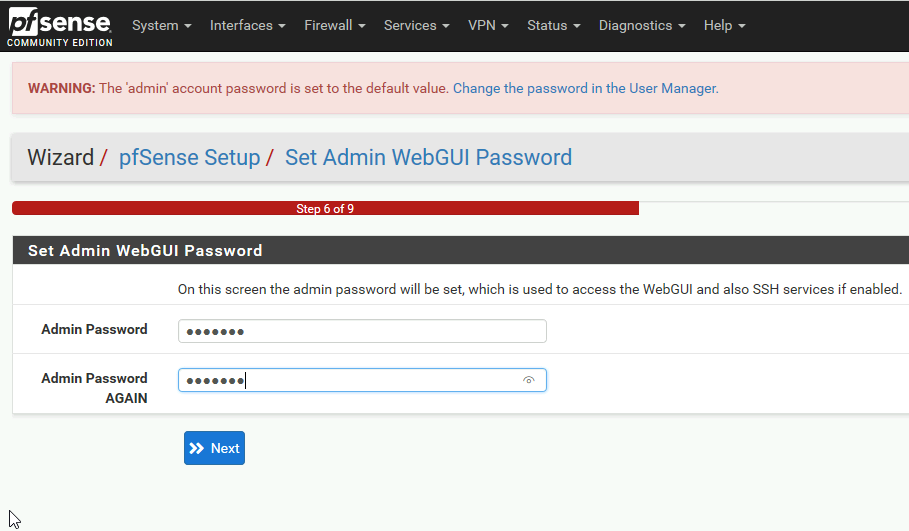Reveal the password with the eye icon
The image size is (909, 531).
528,380
